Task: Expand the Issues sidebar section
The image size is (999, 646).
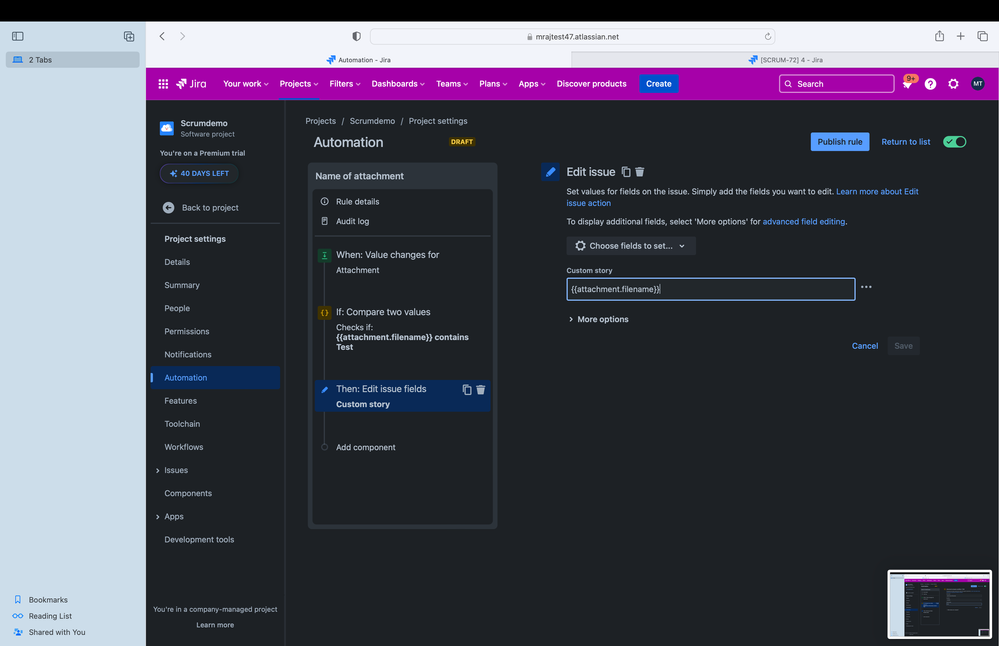Action: tap(176, 470)
